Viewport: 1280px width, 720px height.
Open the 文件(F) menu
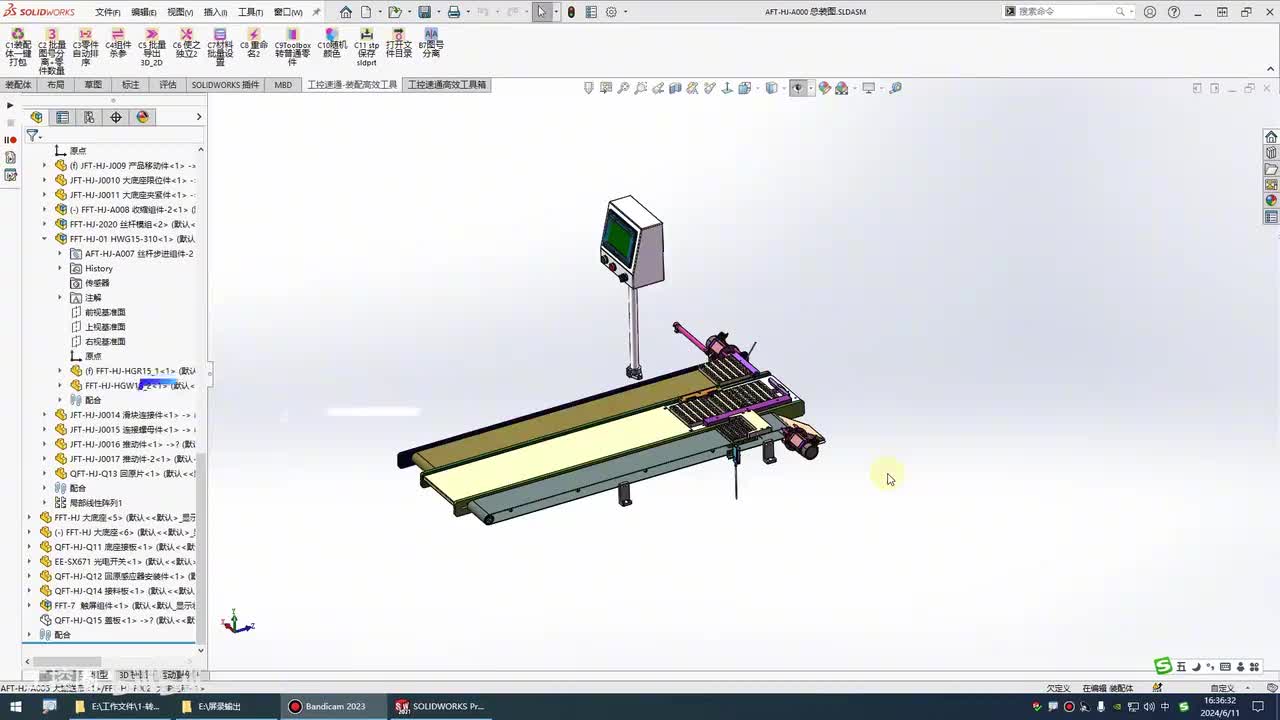pyautogui.click(x=108, y=12)
